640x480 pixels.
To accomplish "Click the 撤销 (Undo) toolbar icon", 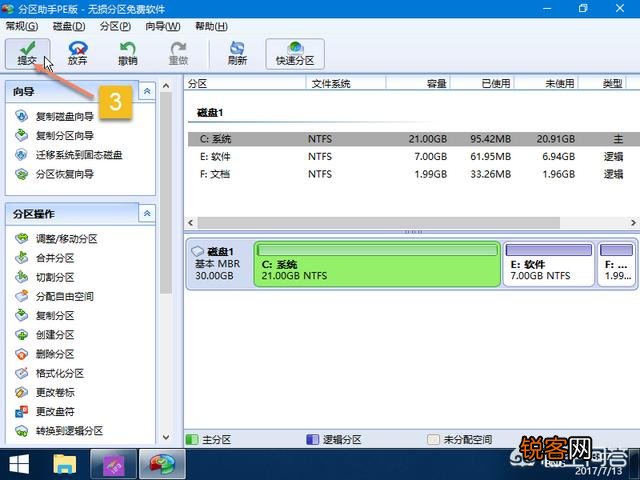I will 128,53.
